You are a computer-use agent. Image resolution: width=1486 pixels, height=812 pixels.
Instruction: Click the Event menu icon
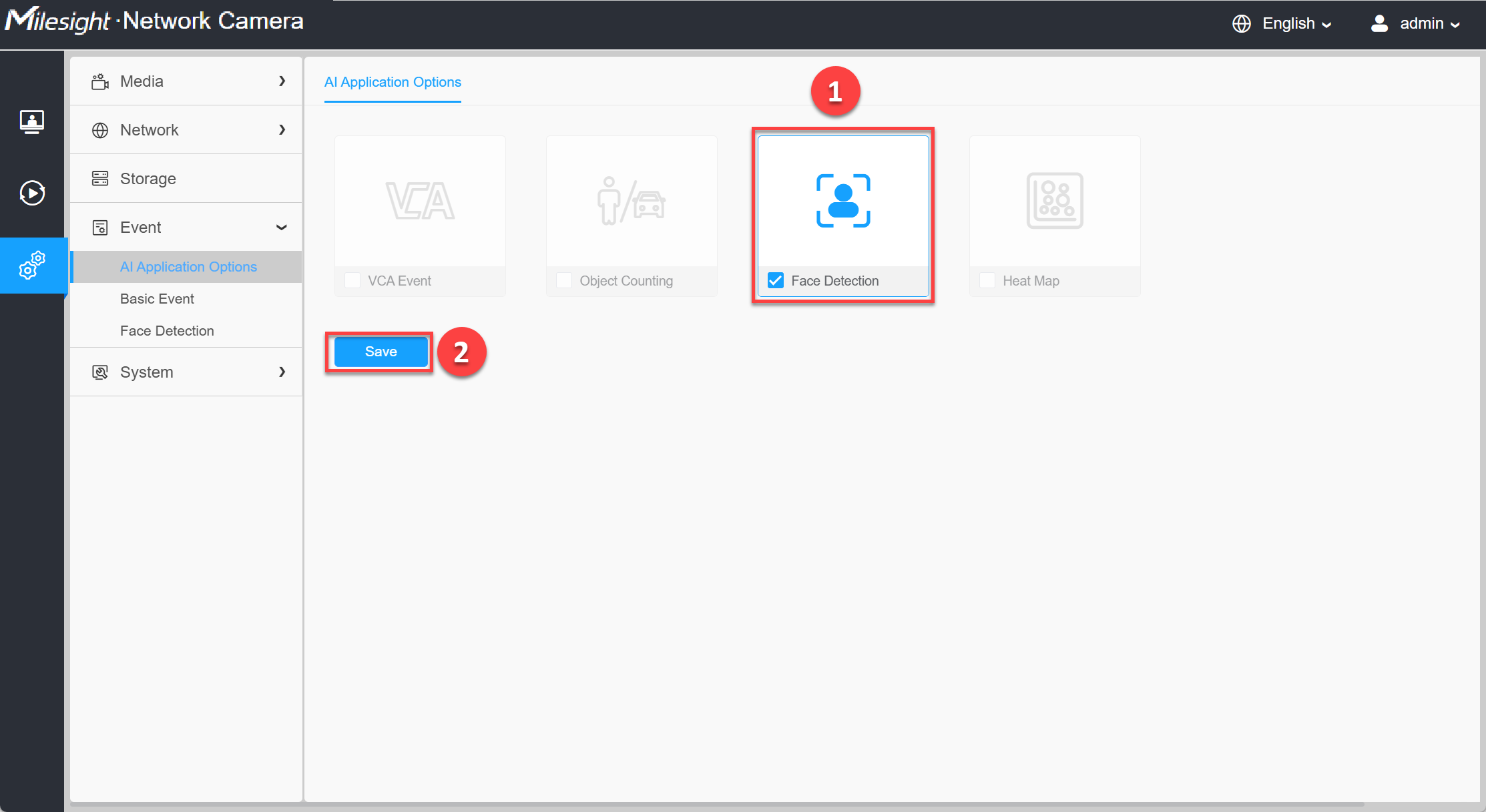pos(100,228)
